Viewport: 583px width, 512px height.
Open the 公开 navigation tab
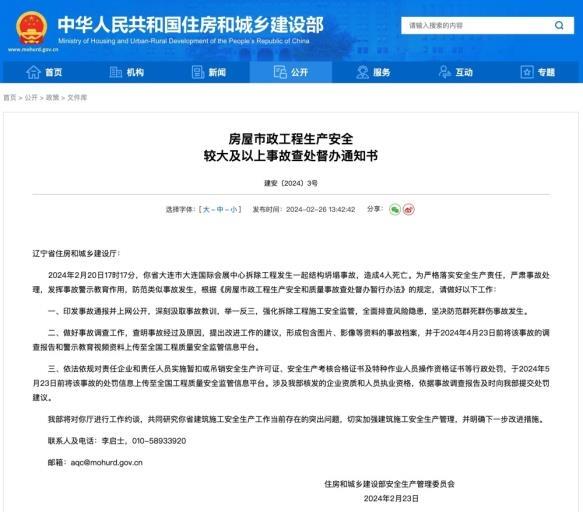tap(291, 72)
